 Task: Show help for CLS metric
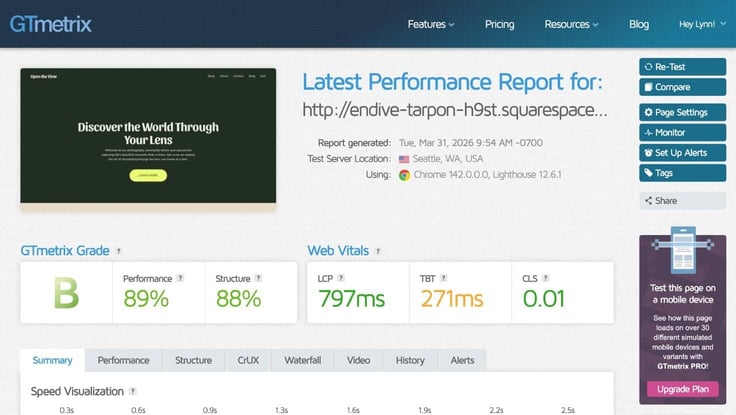545,278
